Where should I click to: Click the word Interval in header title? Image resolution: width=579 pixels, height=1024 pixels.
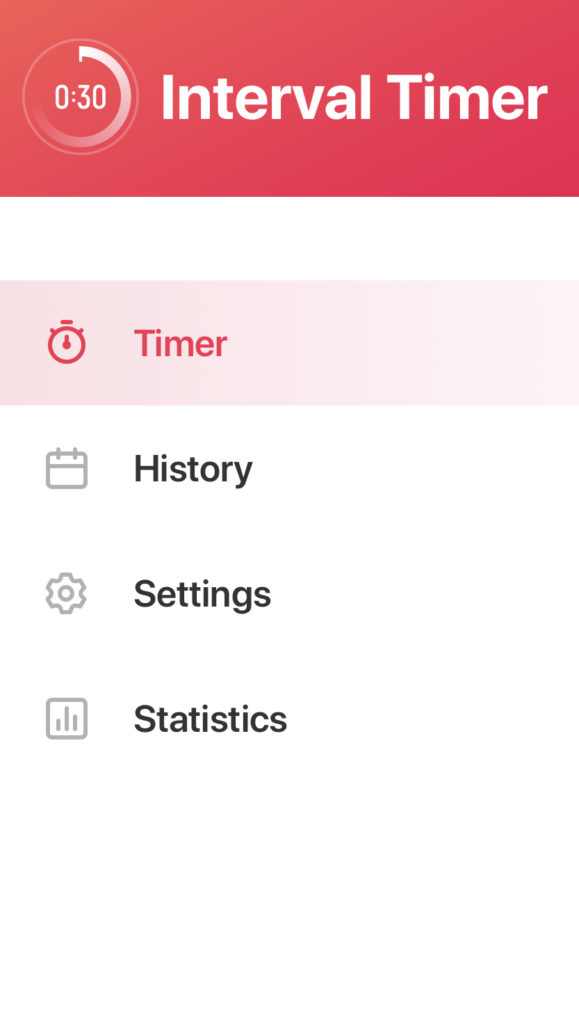coord(266,97)
